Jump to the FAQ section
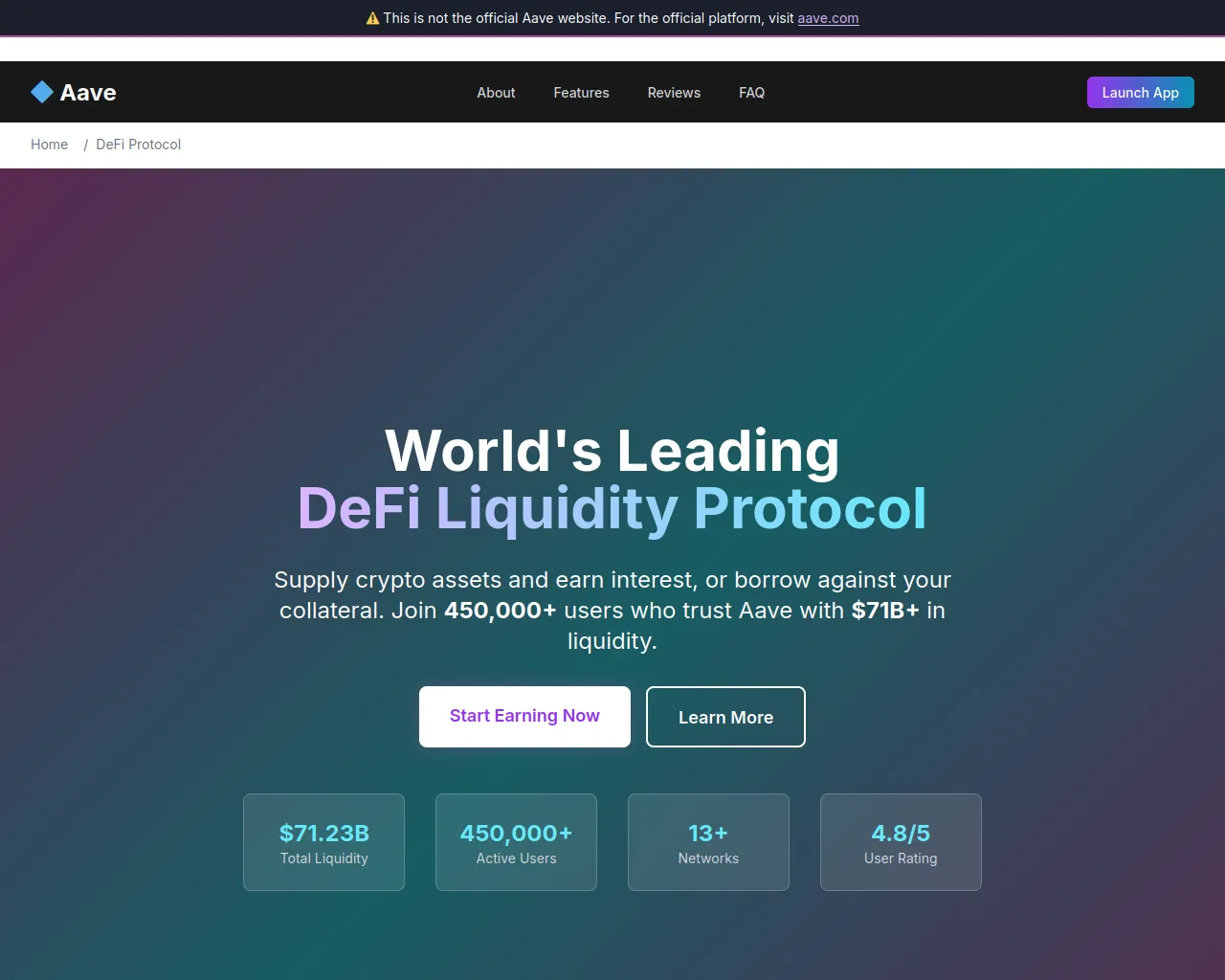Image resolution: width=1225 pixels, height=980 pixels. [751, 93]
